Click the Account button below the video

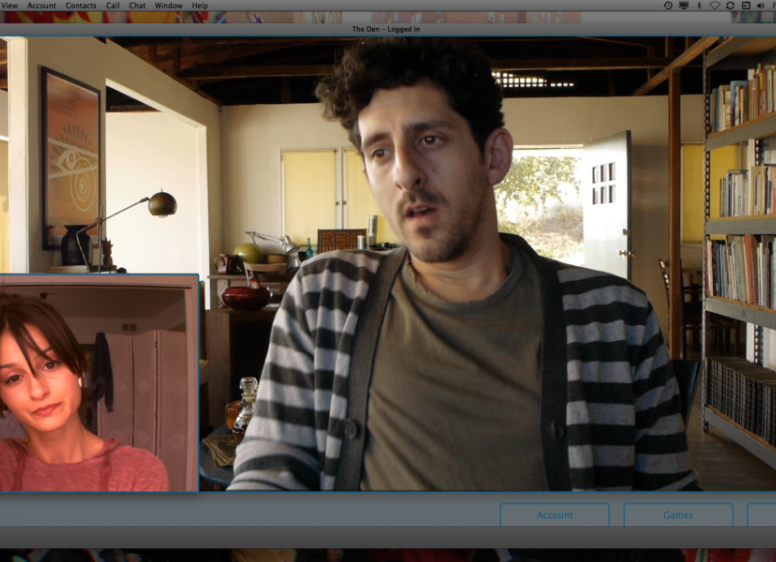[x=555, y=515]
